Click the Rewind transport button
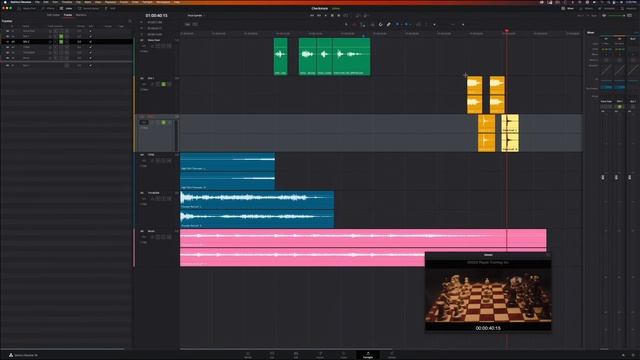 (312, 16)
